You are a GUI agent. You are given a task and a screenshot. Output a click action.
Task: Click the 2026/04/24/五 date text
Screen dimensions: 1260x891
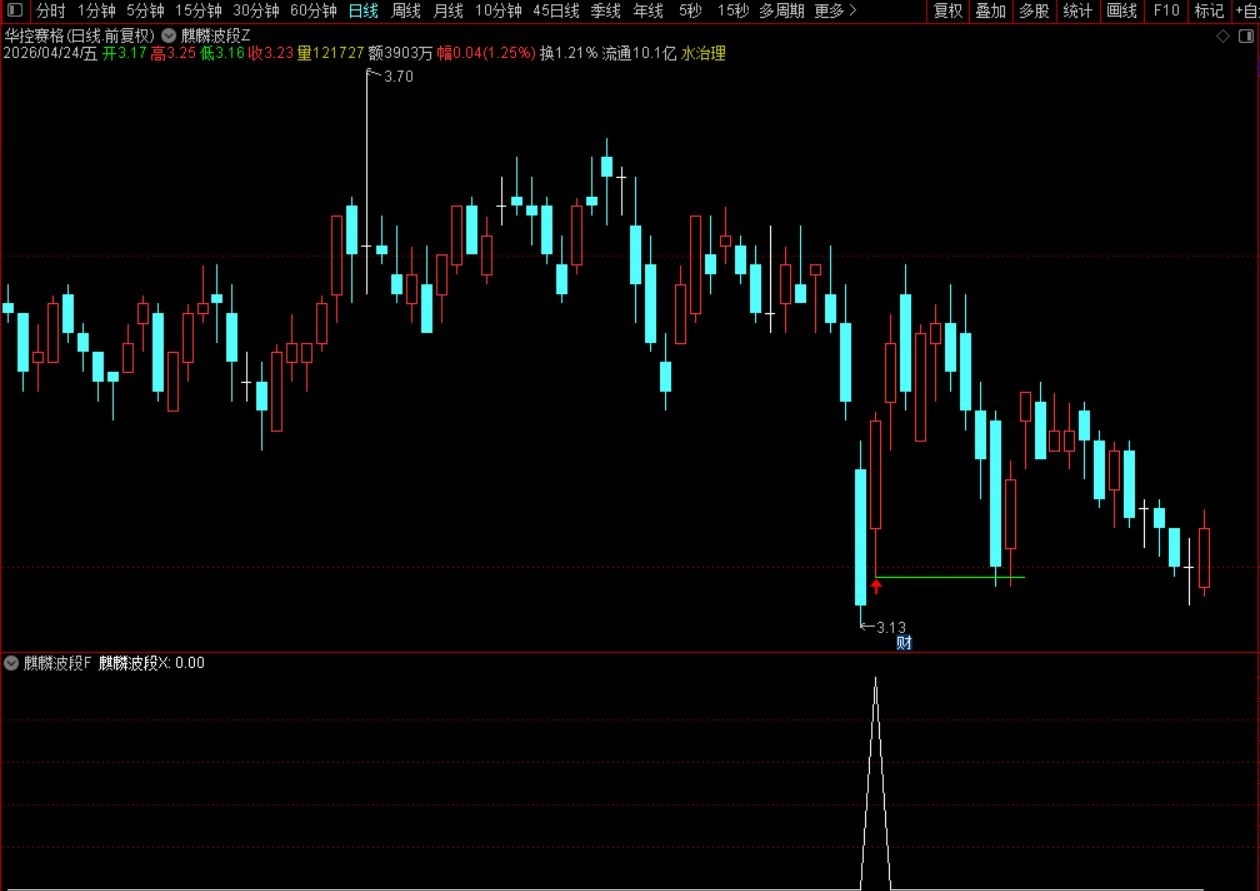tap(51, 54)
